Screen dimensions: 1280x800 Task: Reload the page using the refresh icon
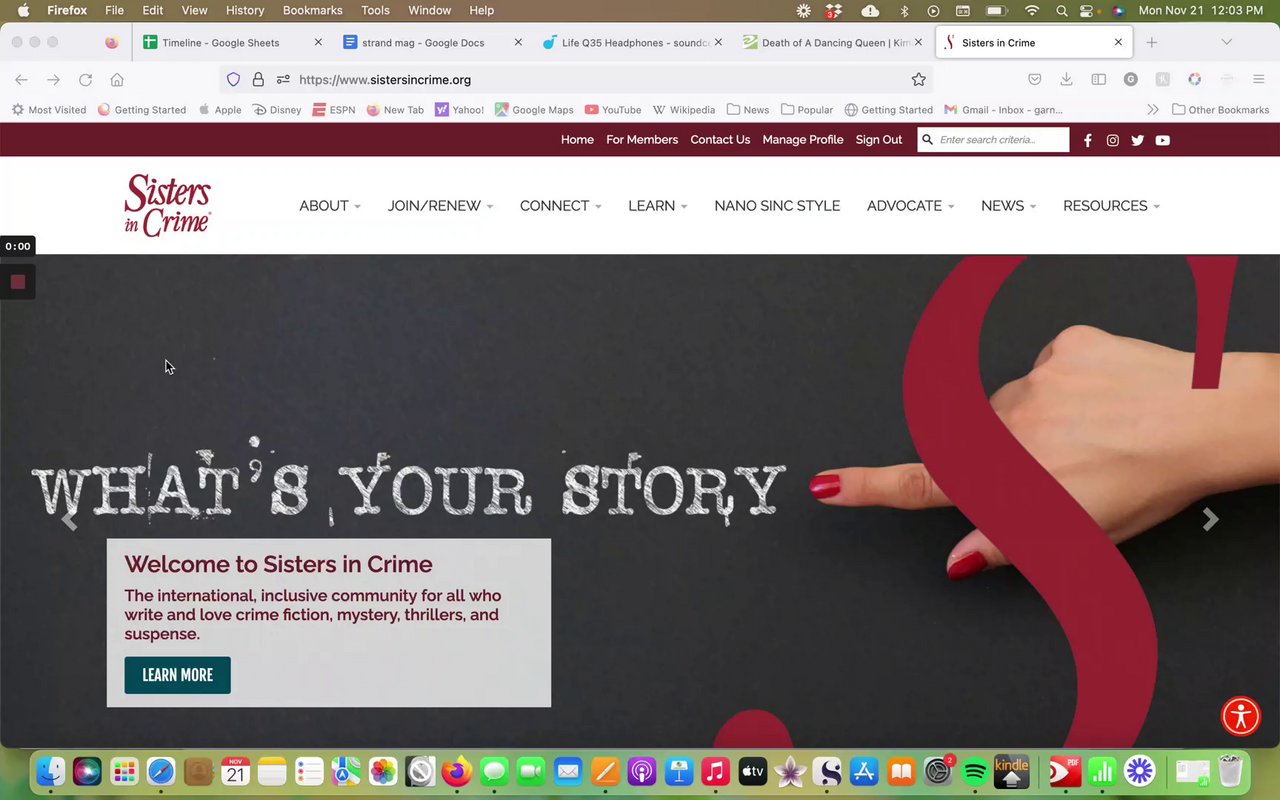(x=85, y=80)
